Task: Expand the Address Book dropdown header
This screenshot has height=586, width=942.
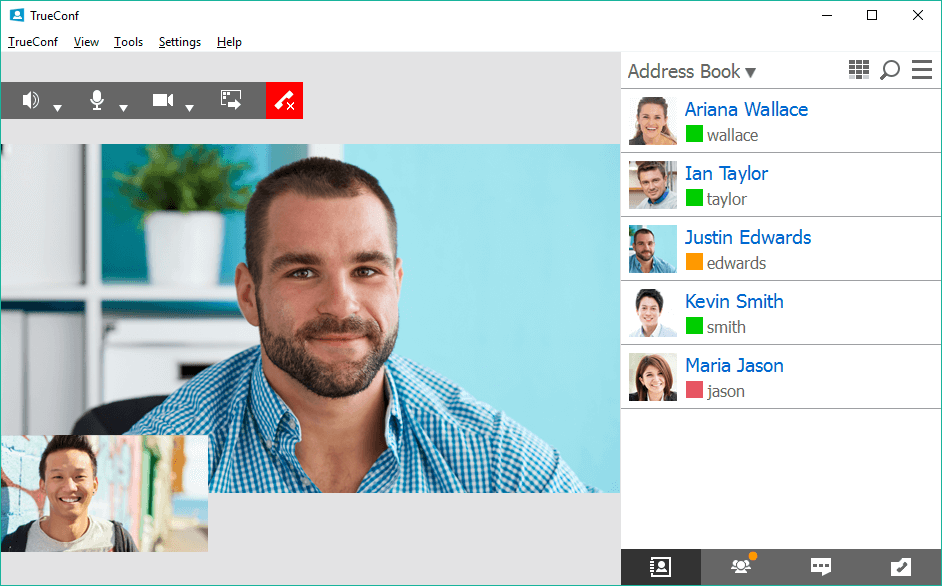Action: [x=691, y=71]
